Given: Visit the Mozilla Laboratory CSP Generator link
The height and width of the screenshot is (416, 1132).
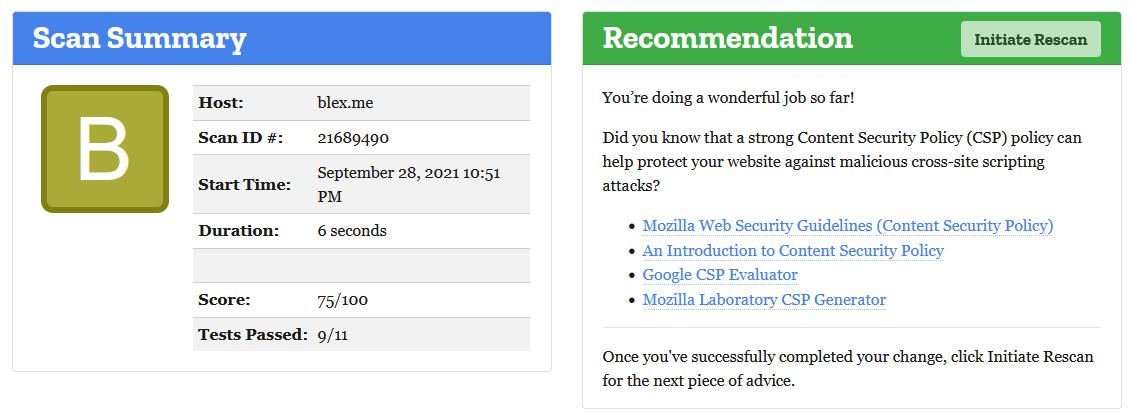Looking at the screenshot, I should pos(763,300).
